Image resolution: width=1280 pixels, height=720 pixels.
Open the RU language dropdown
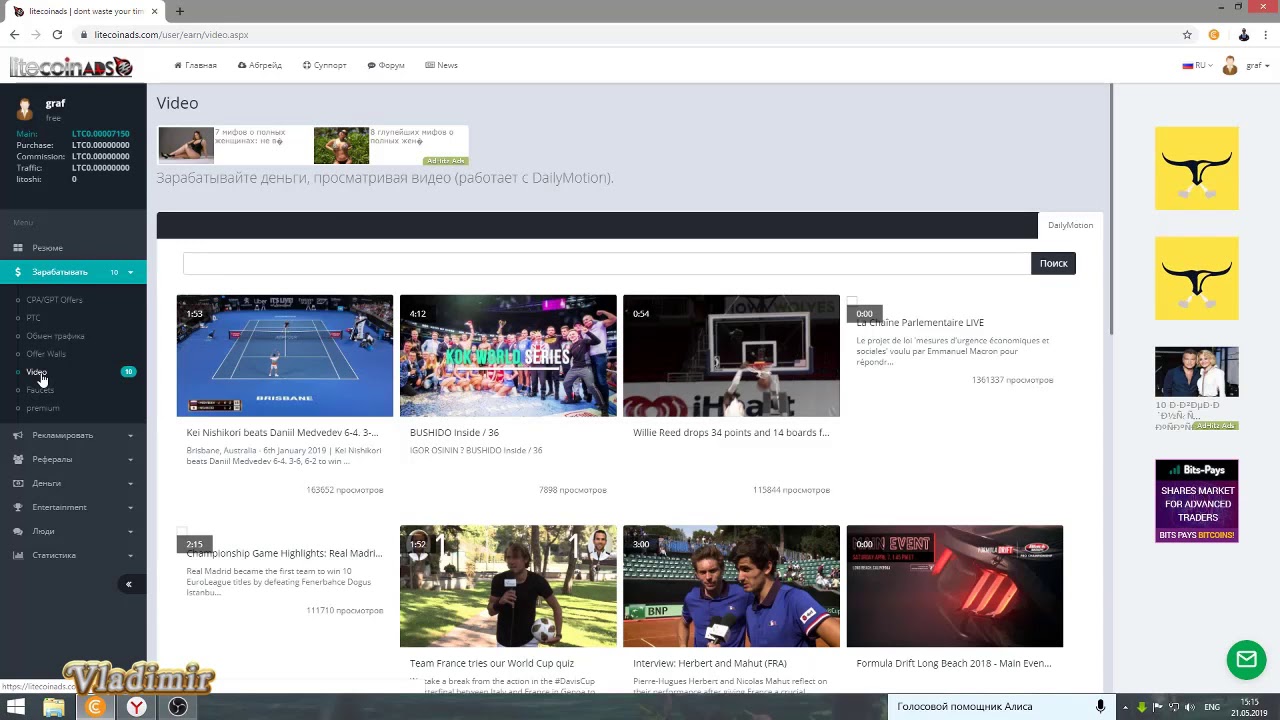[x=1197, y=65]
